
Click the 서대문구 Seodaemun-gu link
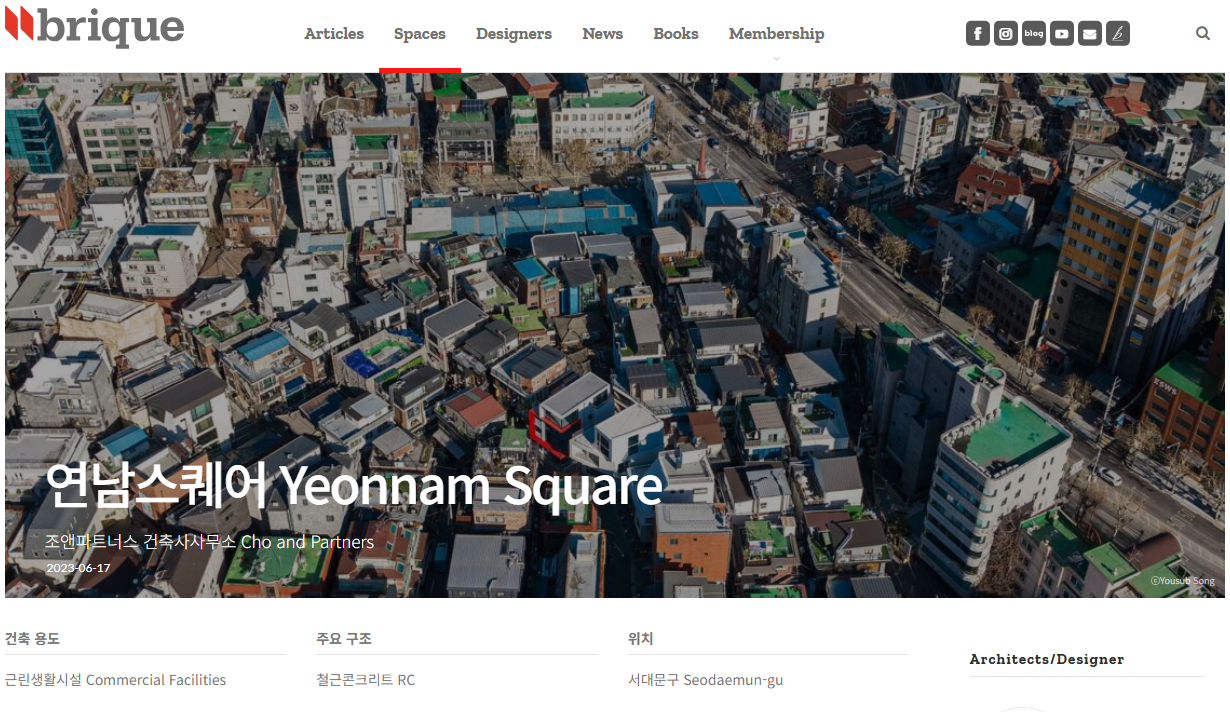pyautogui.click(x=706, y=680)
